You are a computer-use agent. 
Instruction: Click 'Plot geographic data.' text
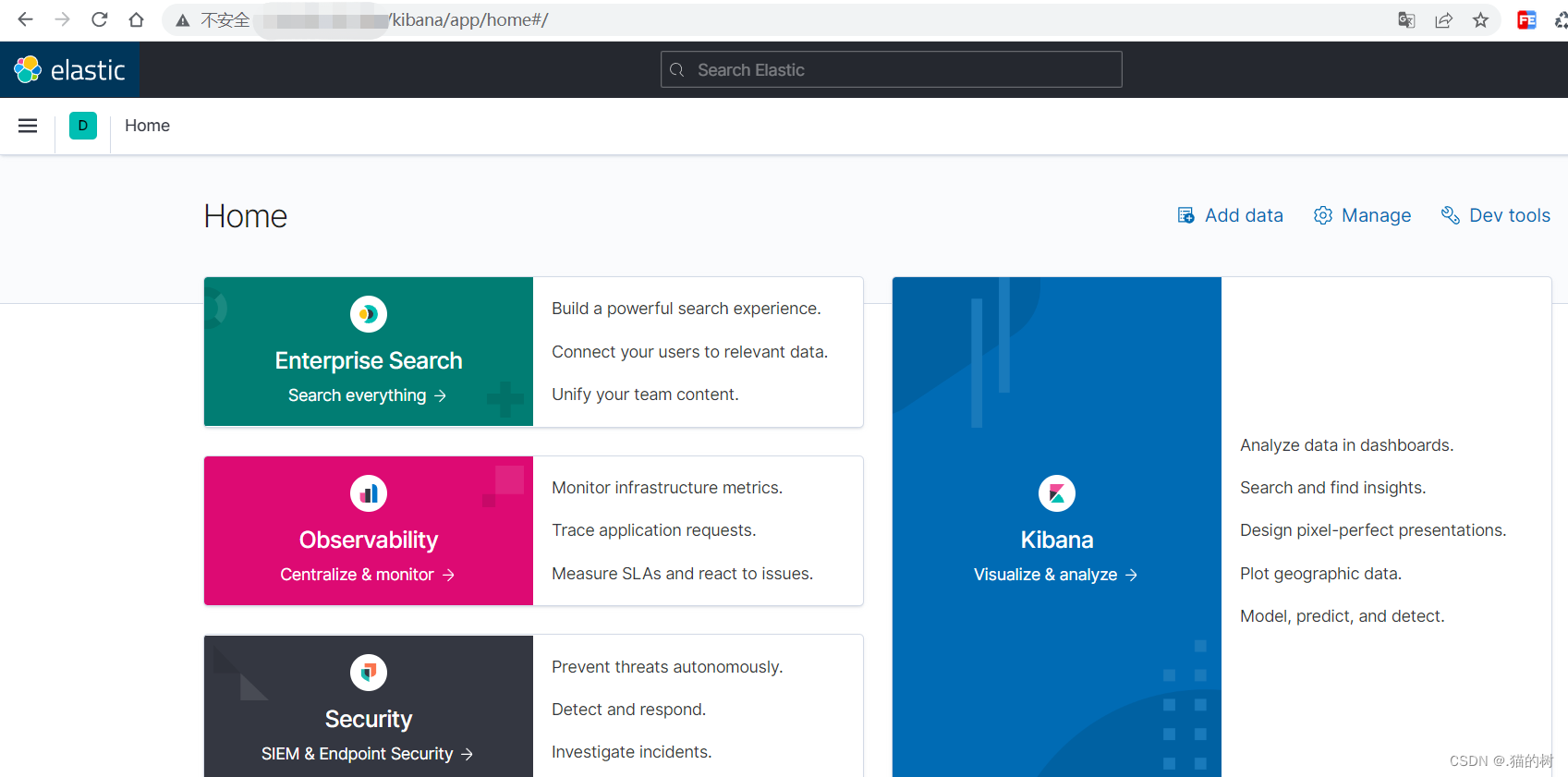point(1321,574)
